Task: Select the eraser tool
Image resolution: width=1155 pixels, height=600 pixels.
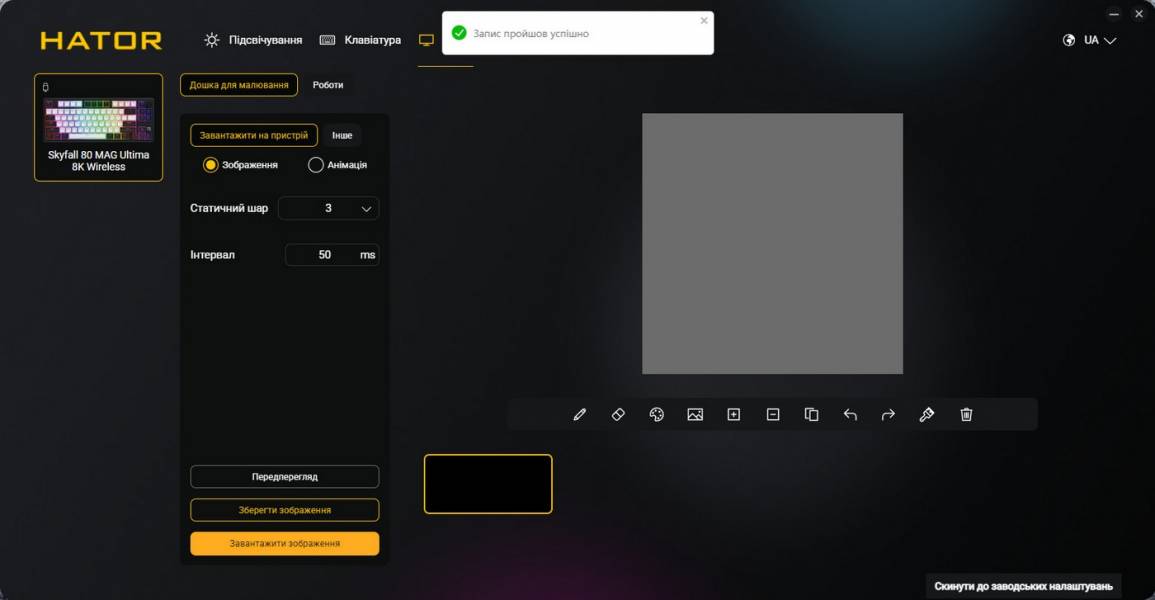Action: [618, 414]
